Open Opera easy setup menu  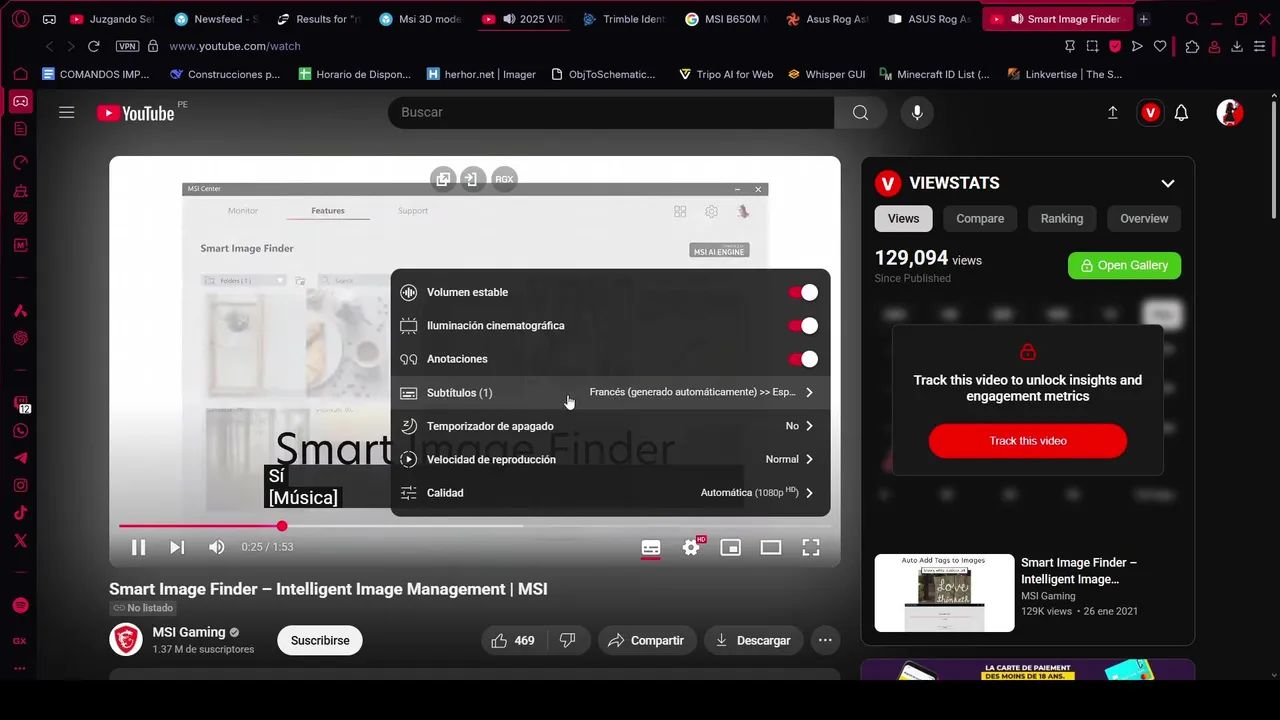pyautogui.click(x=1260, y=46)
